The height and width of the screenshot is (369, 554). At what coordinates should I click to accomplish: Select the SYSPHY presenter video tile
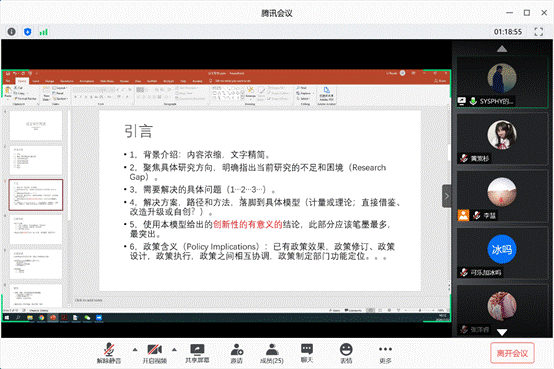(502, 82)
